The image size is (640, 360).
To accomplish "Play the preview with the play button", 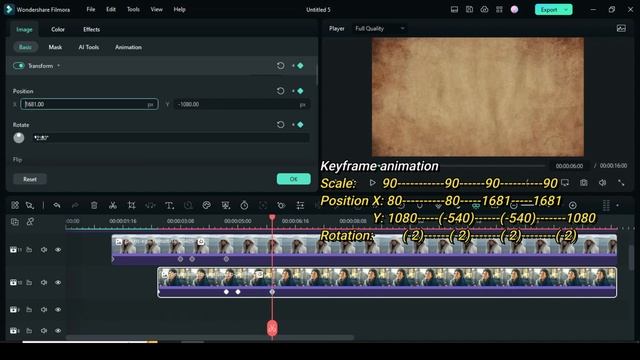I will pyautogui.click(x=372, y=182).
